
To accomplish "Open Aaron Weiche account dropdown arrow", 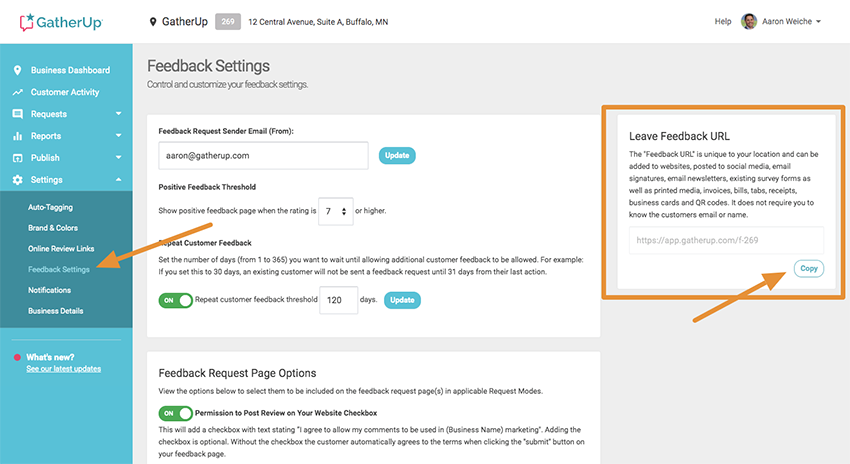I will 818,22.
